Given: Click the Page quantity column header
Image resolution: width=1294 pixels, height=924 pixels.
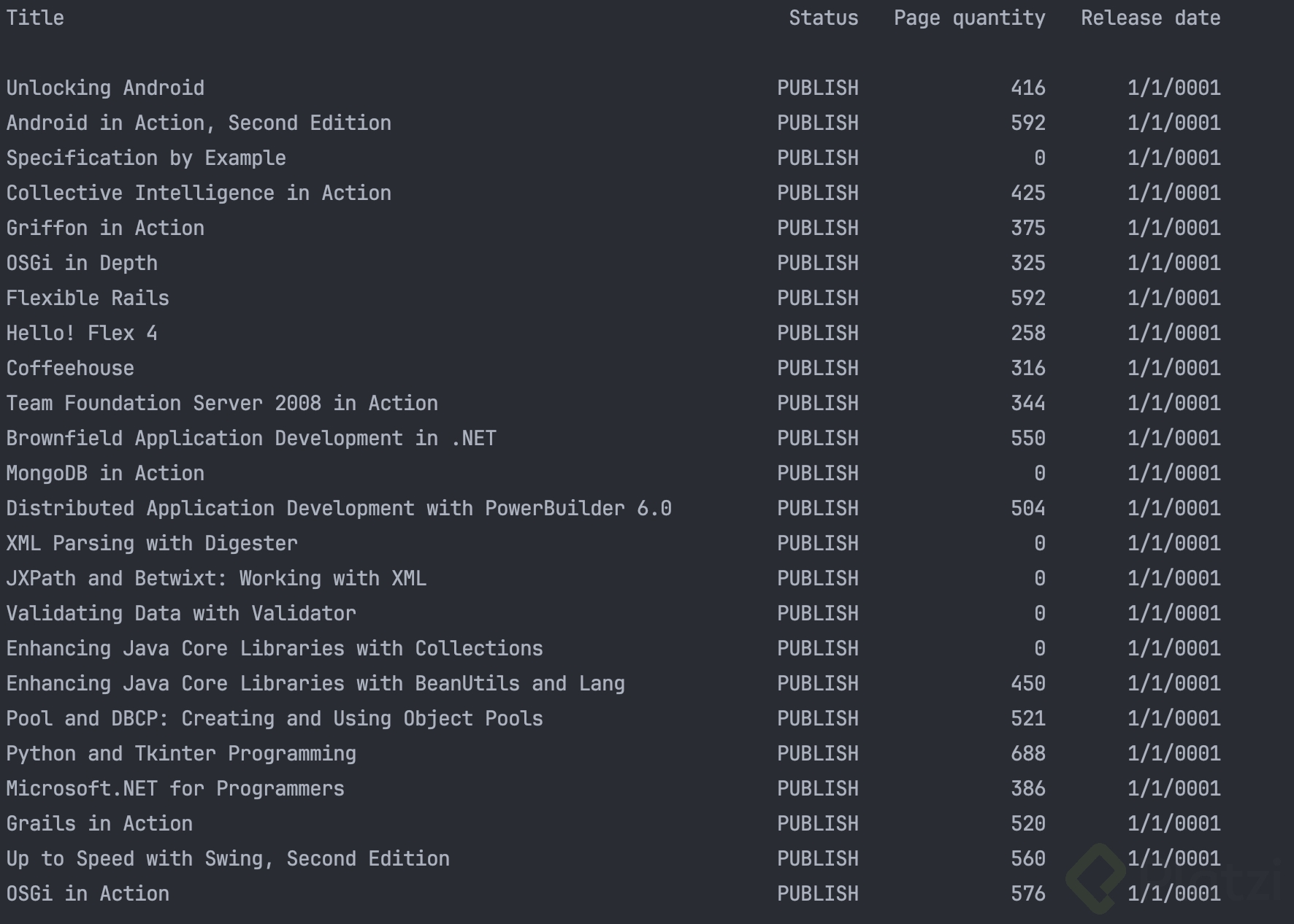Looking at the screenshot, I should click(969, 18).
